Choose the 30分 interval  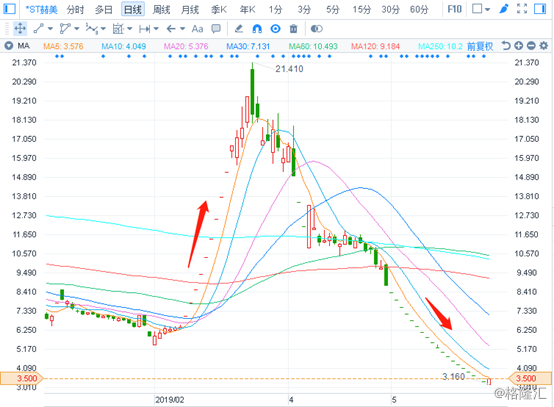[390, 10]
